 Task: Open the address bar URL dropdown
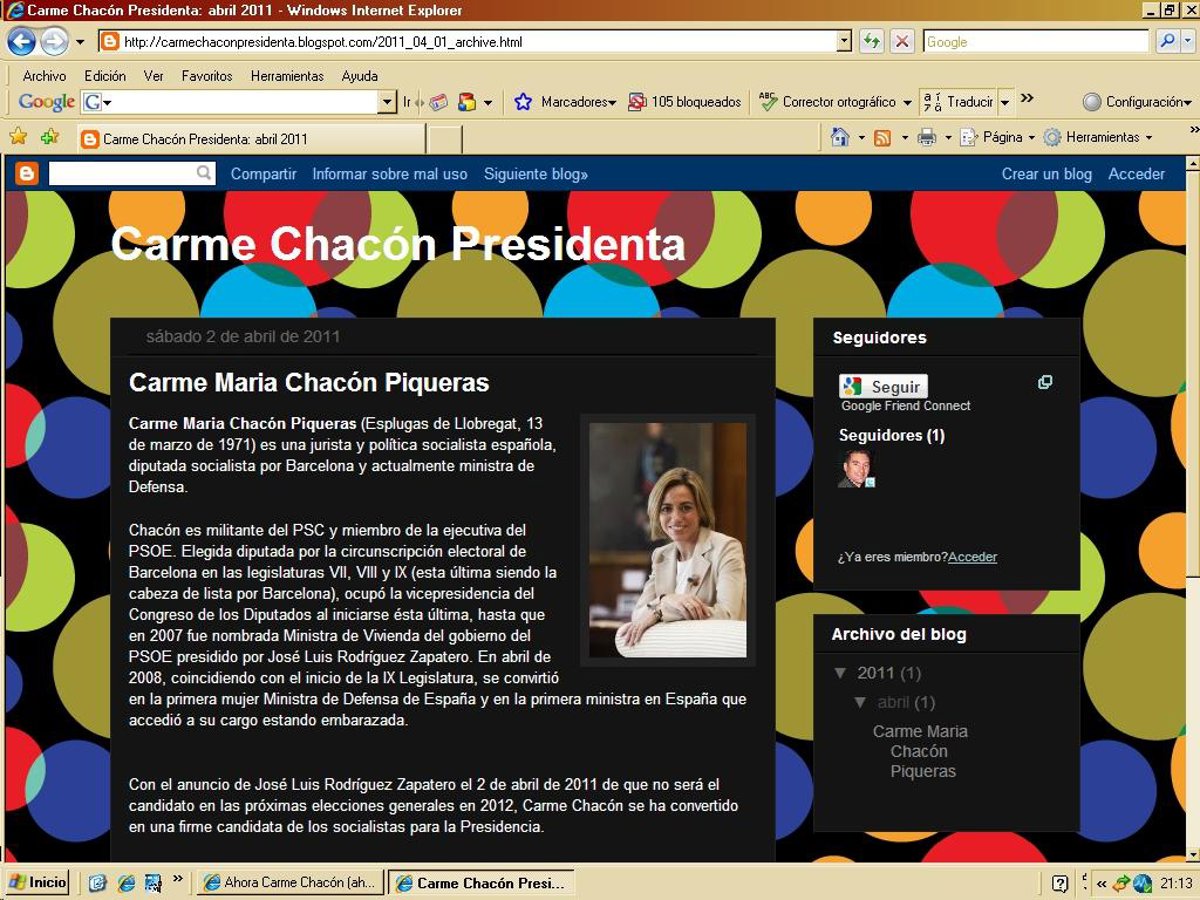[844, 42]
